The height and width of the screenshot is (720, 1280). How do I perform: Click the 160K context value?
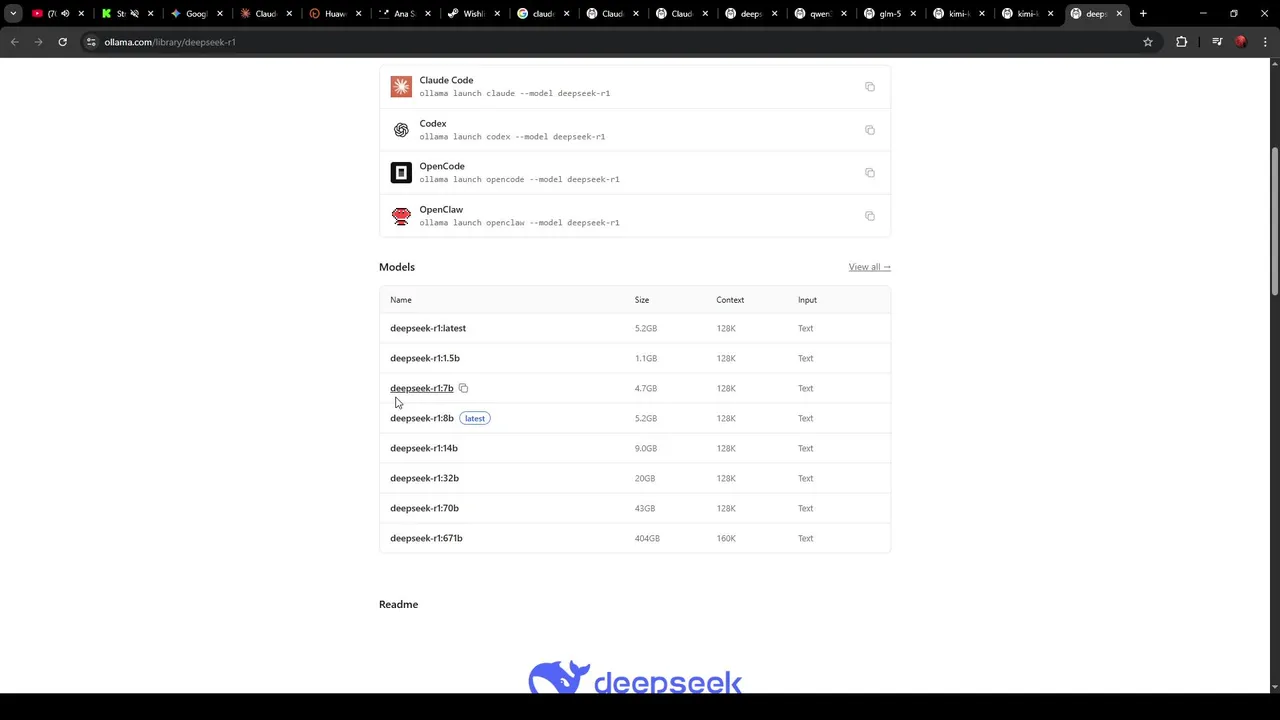(x=726, y=538)
